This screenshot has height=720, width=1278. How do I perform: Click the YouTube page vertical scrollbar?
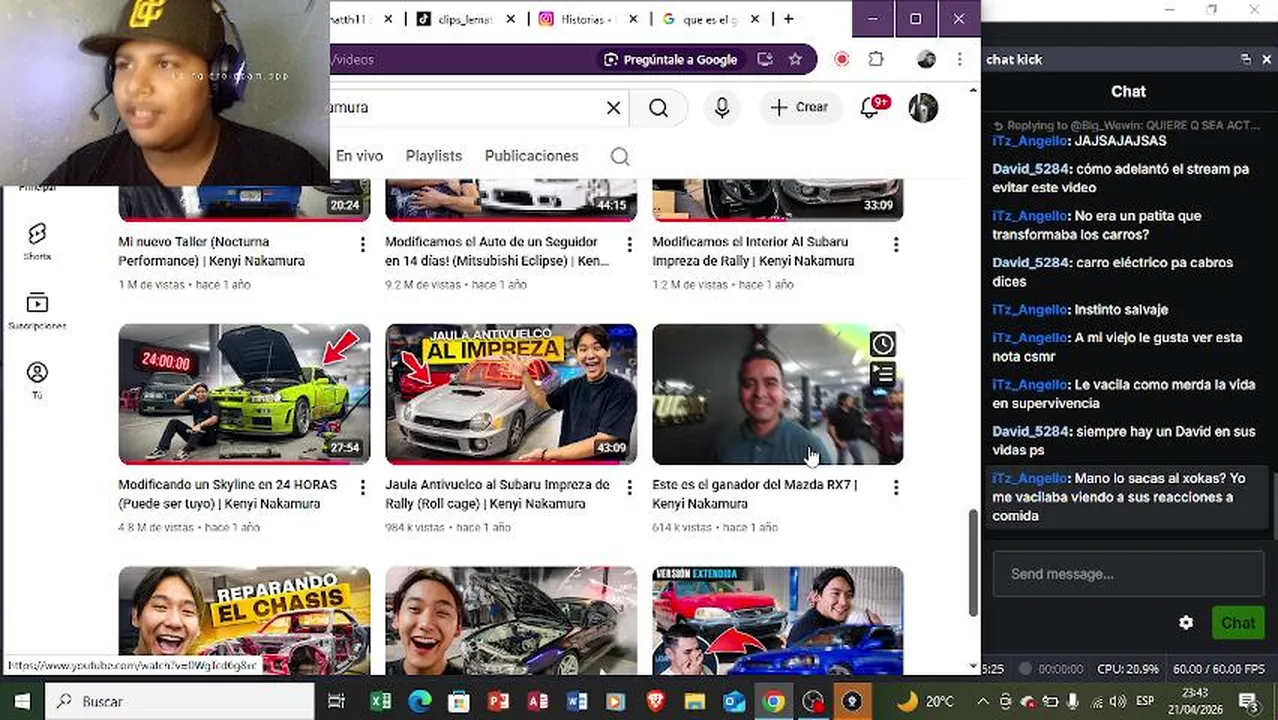coord(974,562)
